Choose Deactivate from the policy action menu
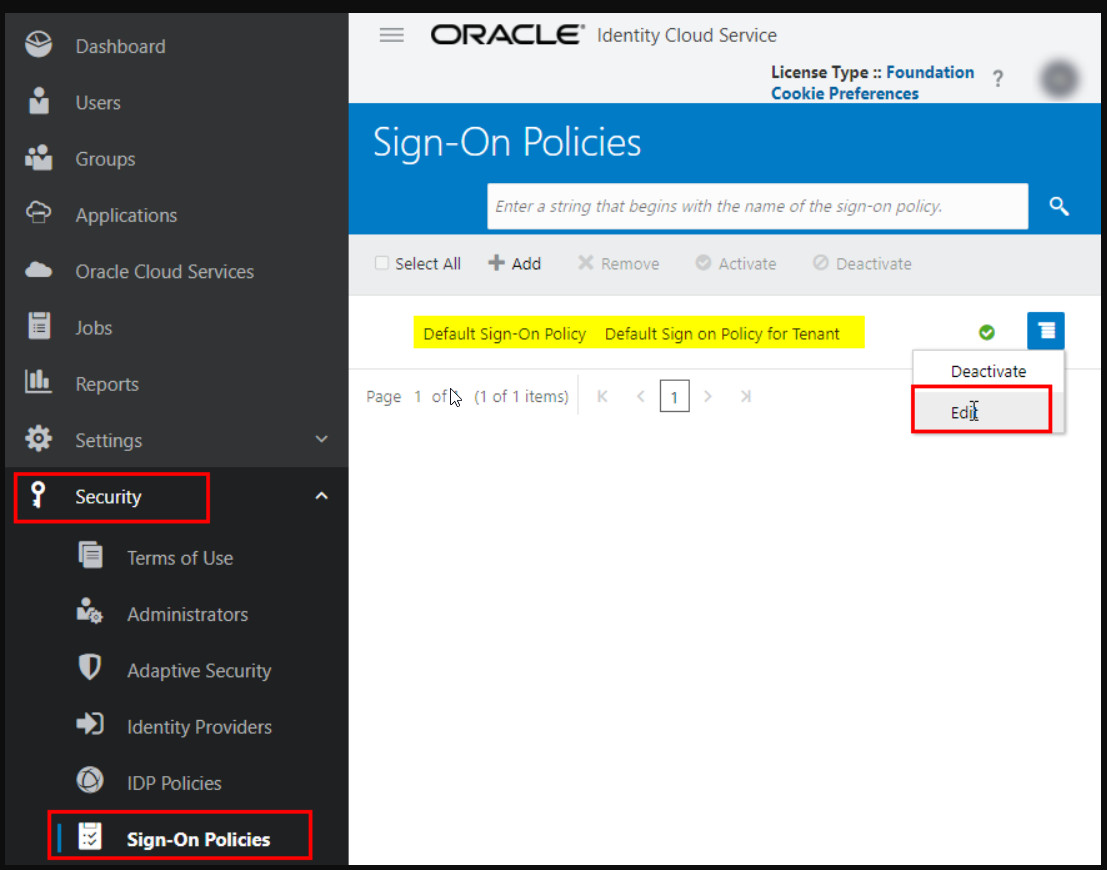The height and width of the screenshot is (870, 1107). [x=988, y=371]
